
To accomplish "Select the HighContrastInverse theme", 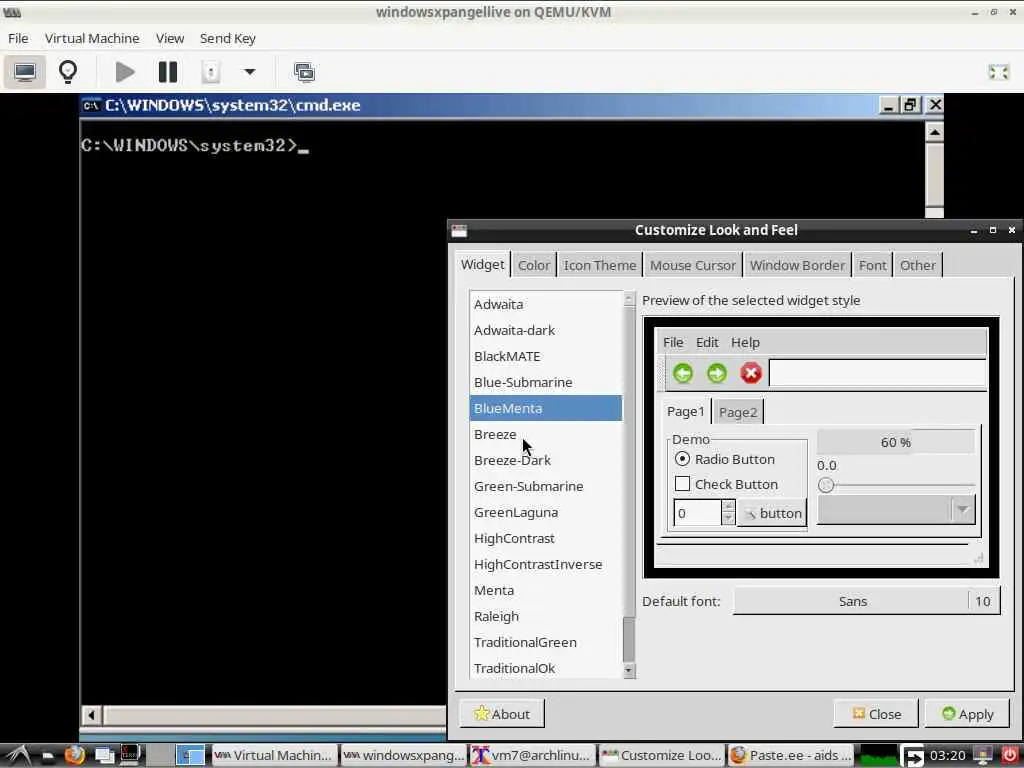I will (x=545, y=564).
